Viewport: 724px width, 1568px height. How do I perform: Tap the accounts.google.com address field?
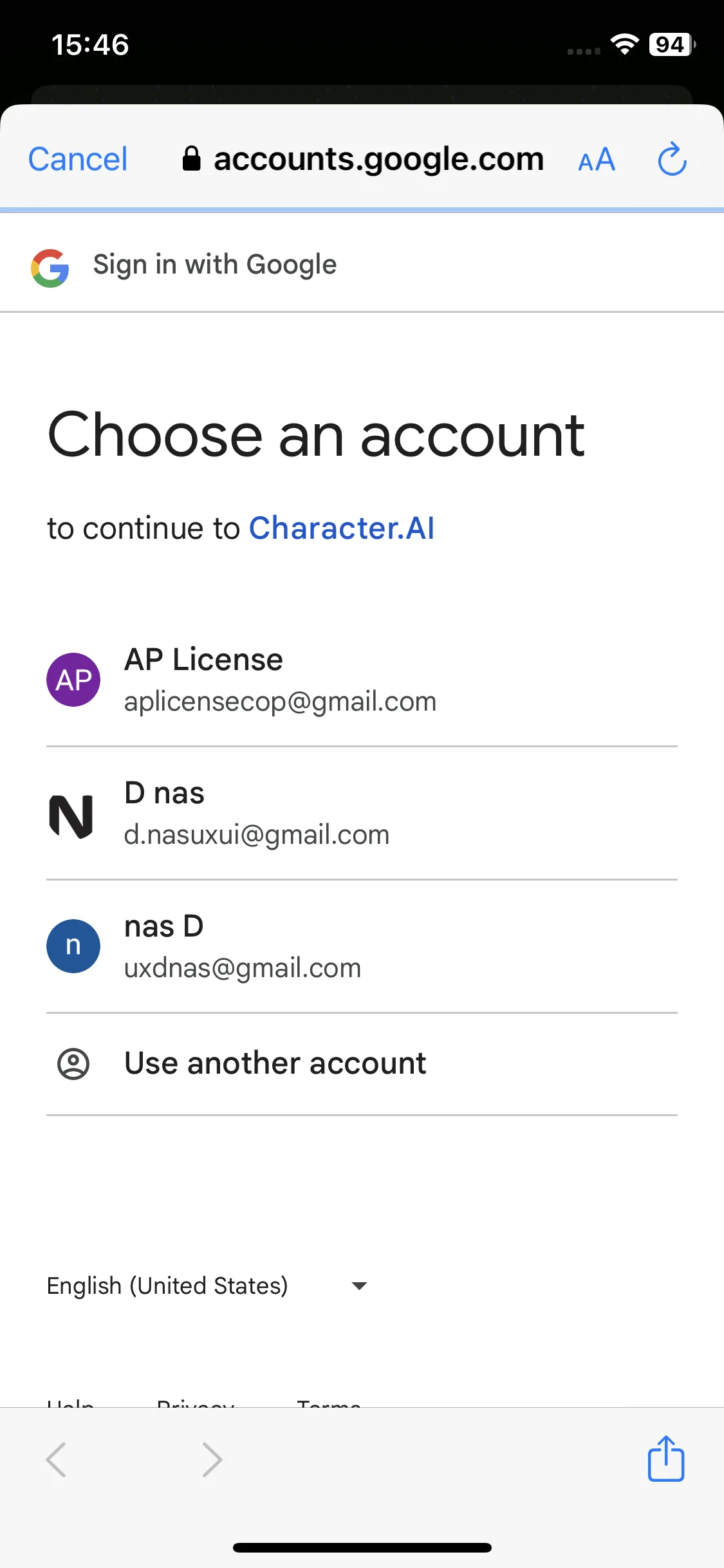point(364,159)
